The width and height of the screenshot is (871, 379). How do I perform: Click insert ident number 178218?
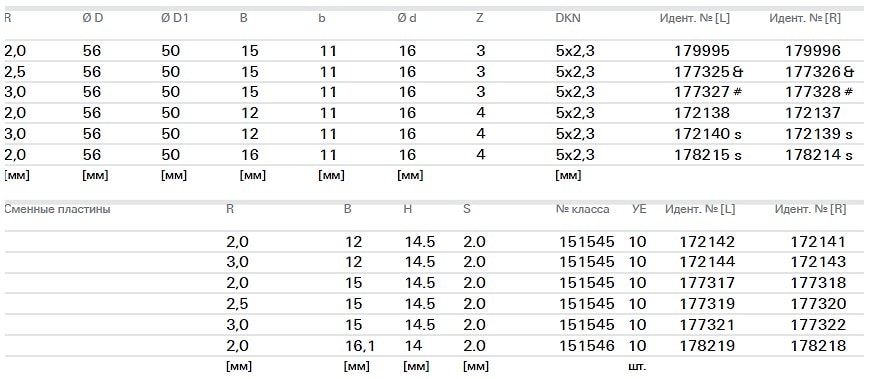click(x=818, y=346)
